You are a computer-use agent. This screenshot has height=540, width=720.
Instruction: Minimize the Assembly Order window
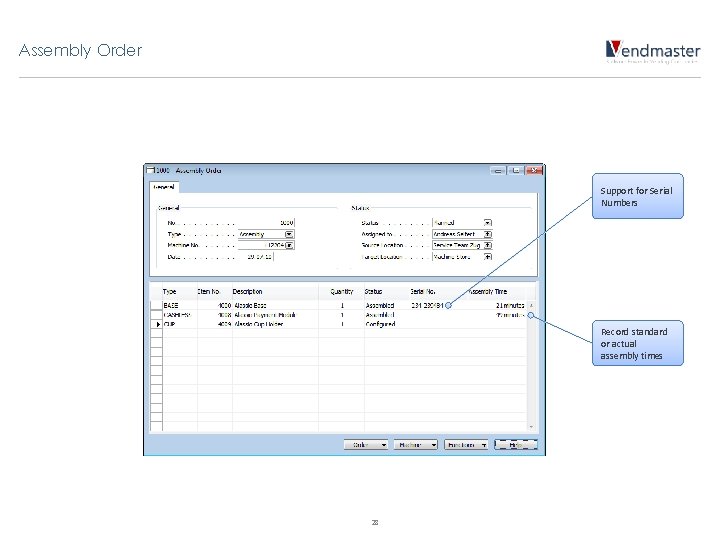click(x=497, y=170)
